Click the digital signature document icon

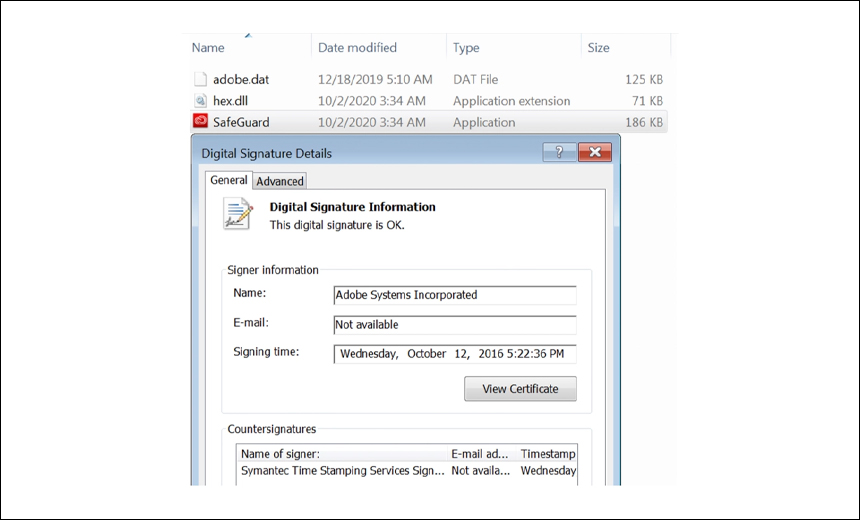tap(238, 213)
